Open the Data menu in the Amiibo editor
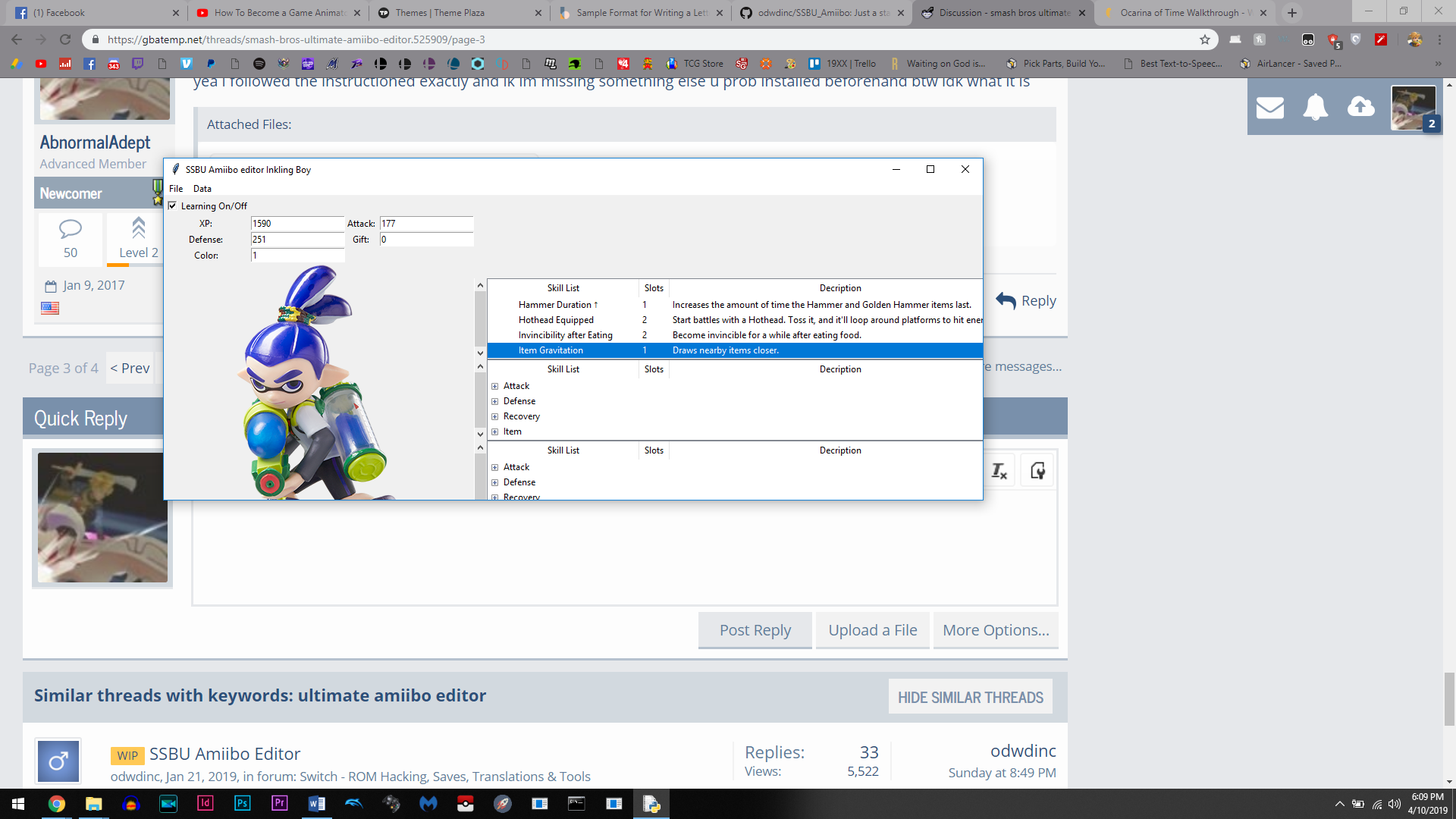The width and height of the screenshot is (1456, 819). pyautogui.click(x=202, y=189)
